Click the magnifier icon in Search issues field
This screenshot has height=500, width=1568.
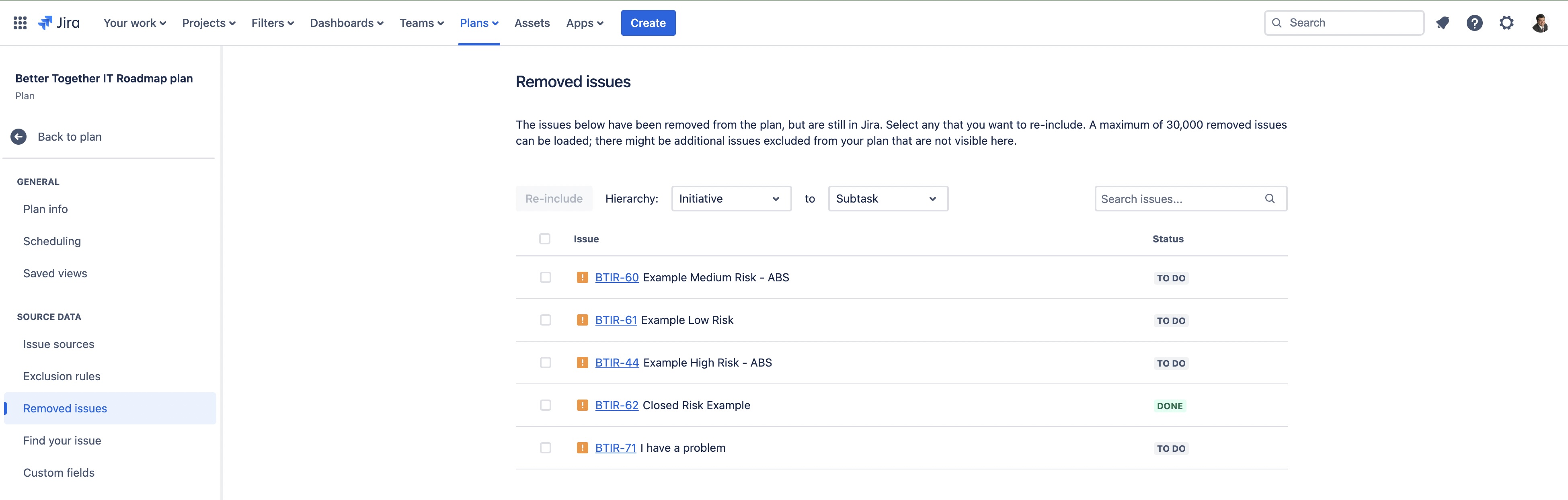[1270, 198]
